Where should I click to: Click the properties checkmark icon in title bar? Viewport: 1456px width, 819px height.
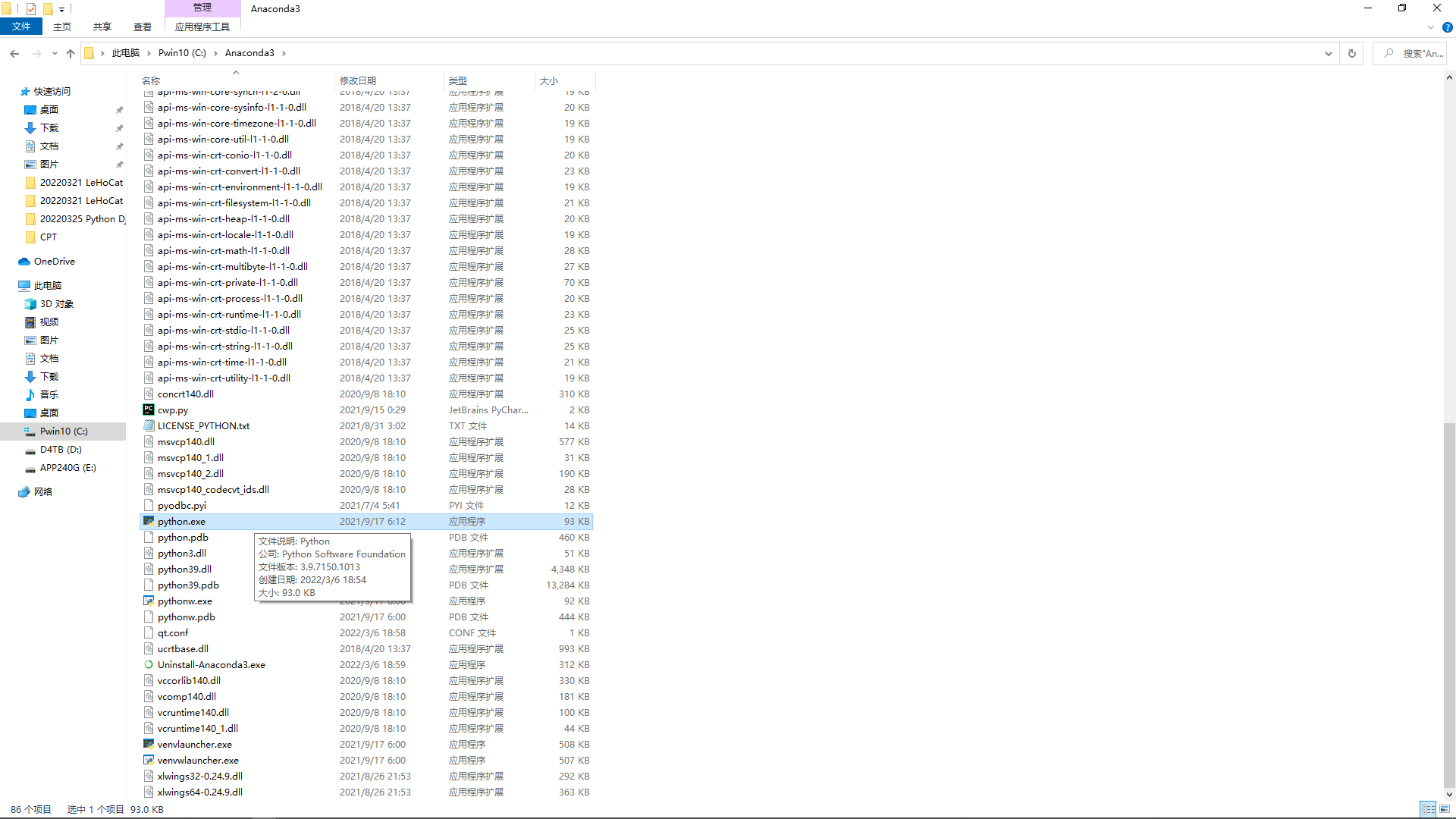(31, 9)
